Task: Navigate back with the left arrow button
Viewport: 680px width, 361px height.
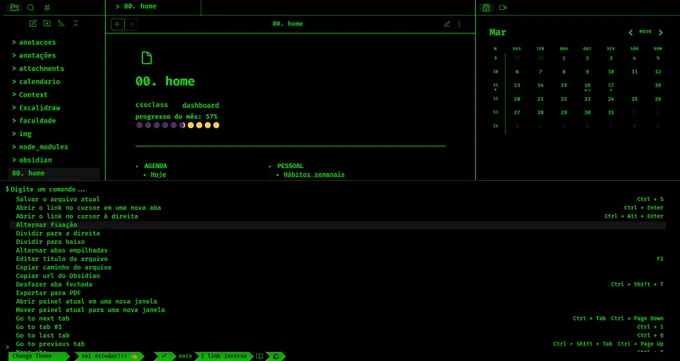Action: click(118, 24)
